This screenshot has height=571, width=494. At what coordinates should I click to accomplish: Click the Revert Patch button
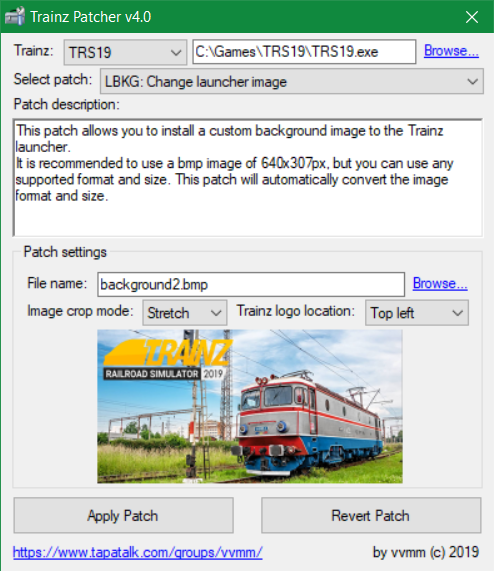[371, 516]
